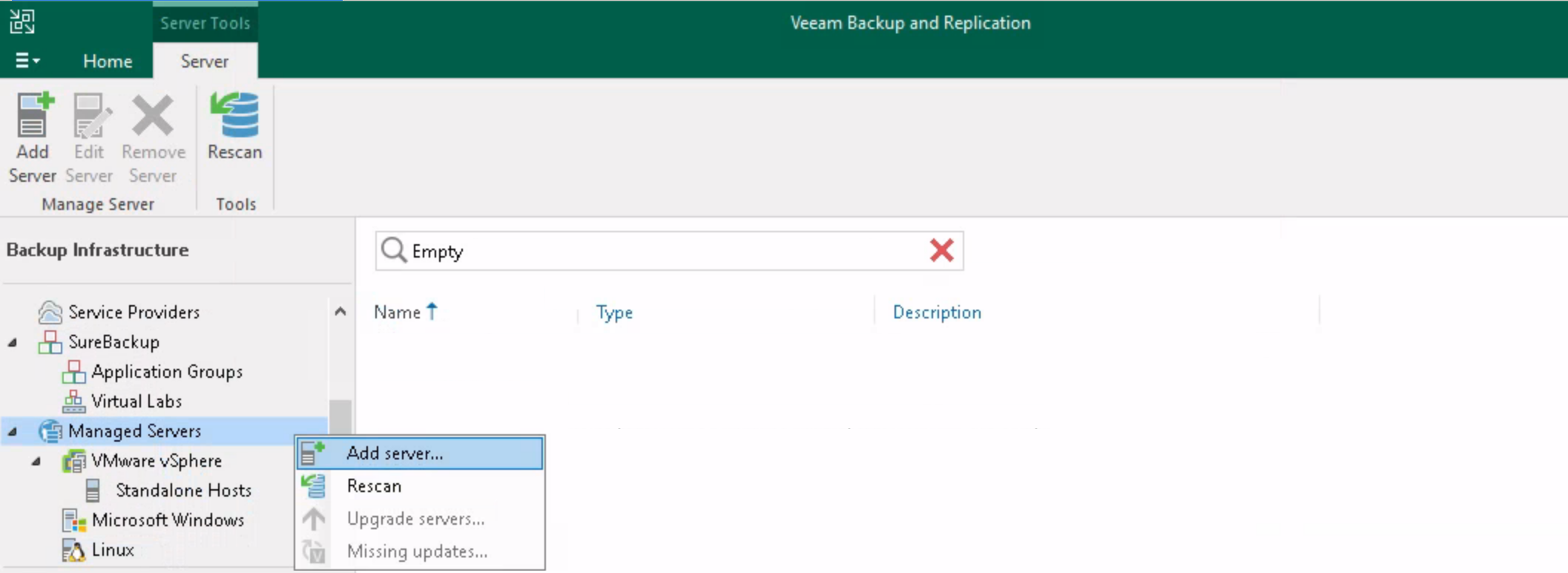Focus the search field containing Empty
1568x573 pixels.
(669, 251)
